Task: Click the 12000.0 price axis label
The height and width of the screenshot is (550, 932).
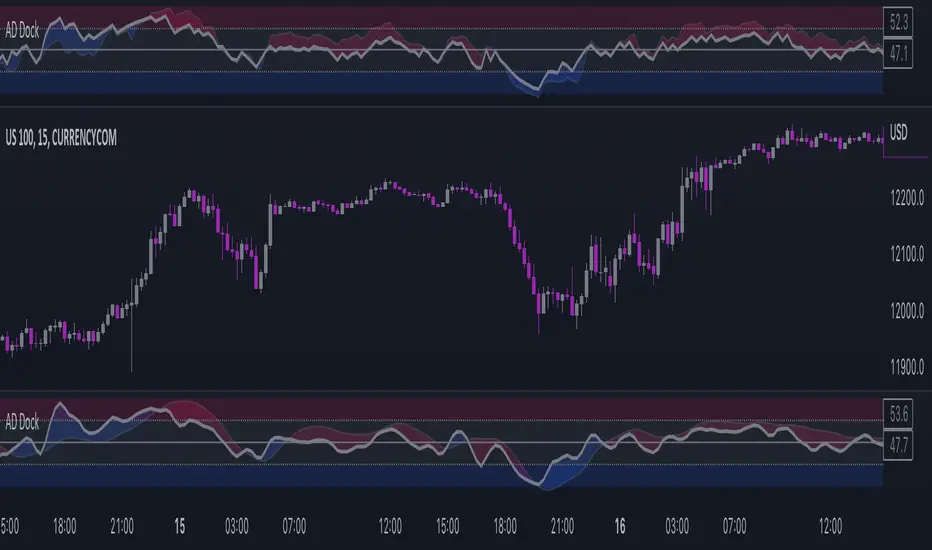Action: coord(907,310)
